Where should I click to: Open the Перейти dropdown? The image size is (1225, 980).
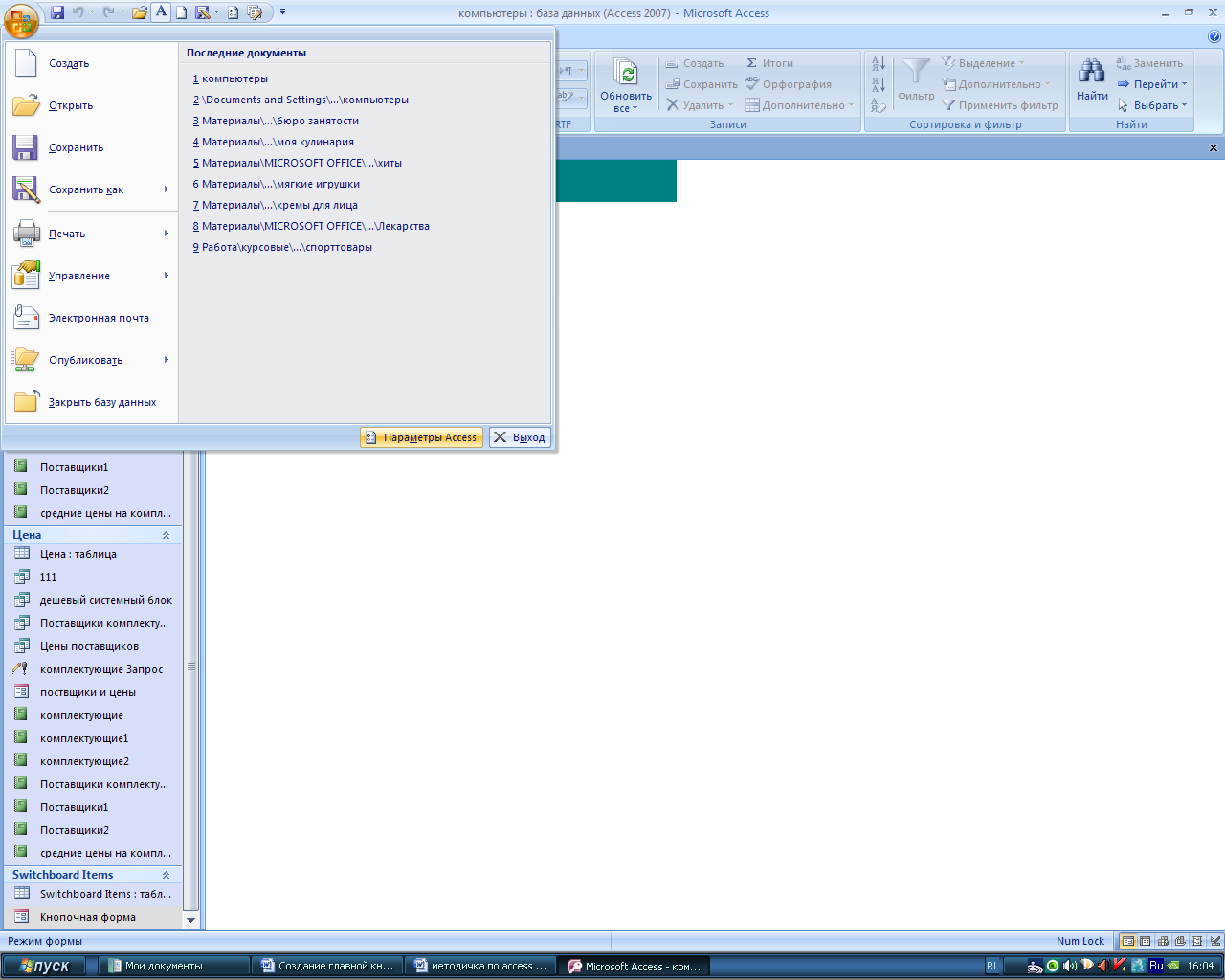(1152, 84)
